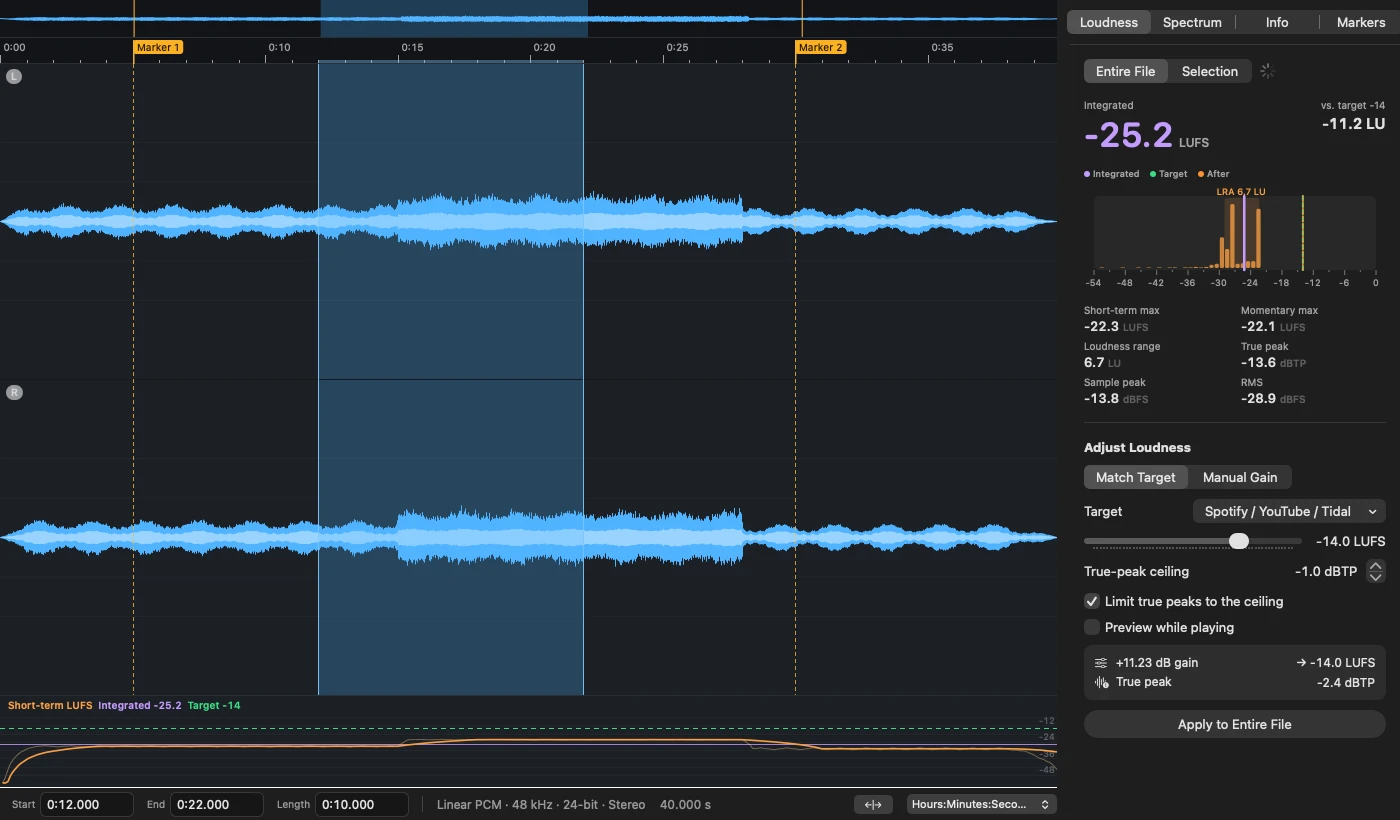Click the Short-term LUFS legend label
Image resolution: width=1400 pixels, height=820 pixels.
pos(50,706)
